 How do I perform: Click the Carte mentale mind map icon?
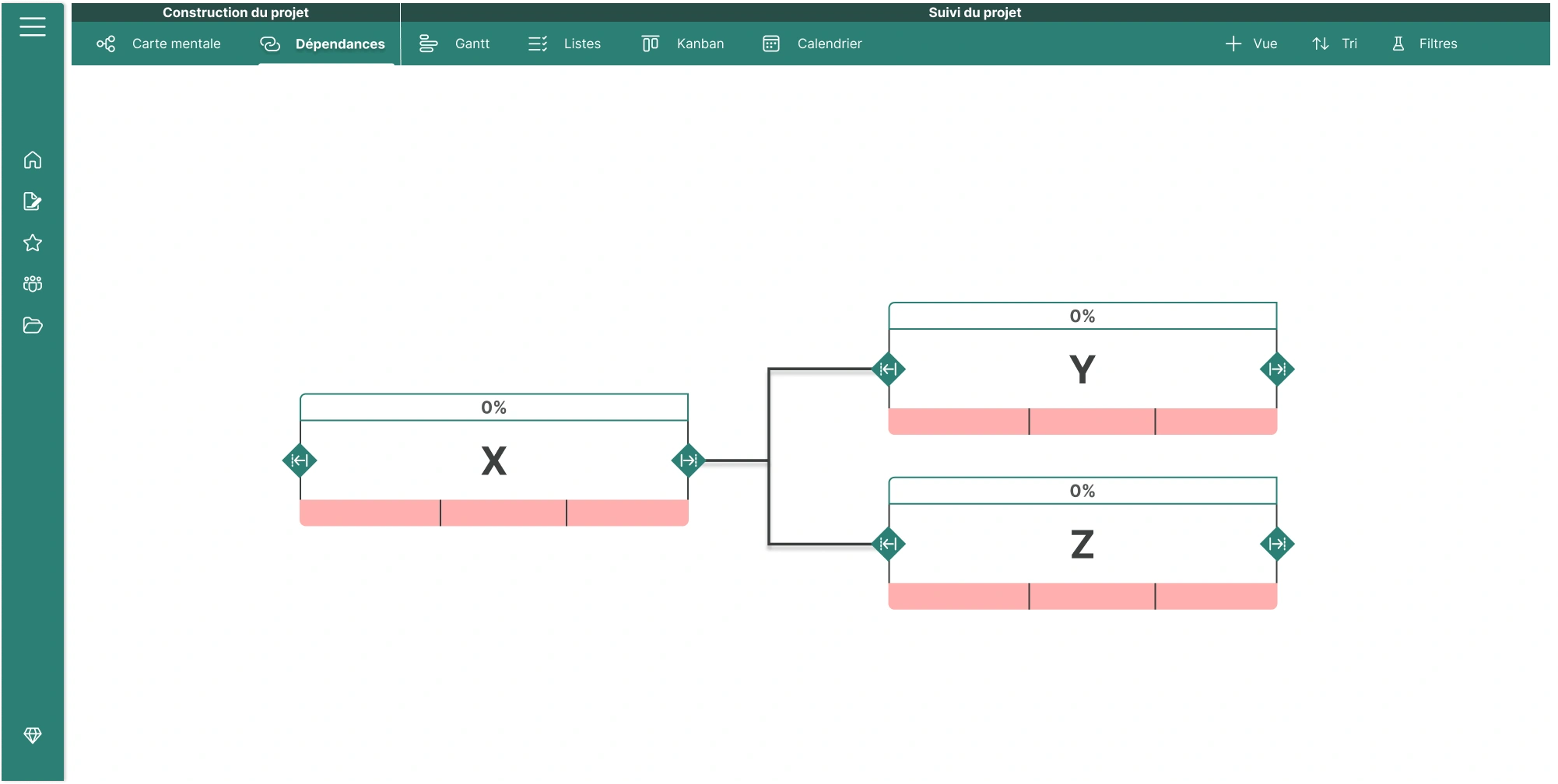[x=106, y=44]
